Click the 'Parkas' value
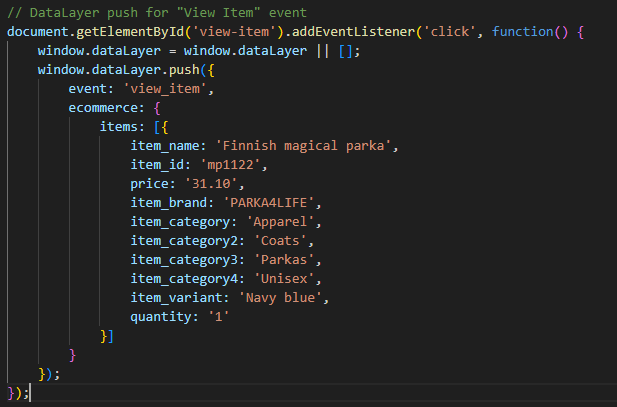Screen dimensions: 617x407 point(284,259)
